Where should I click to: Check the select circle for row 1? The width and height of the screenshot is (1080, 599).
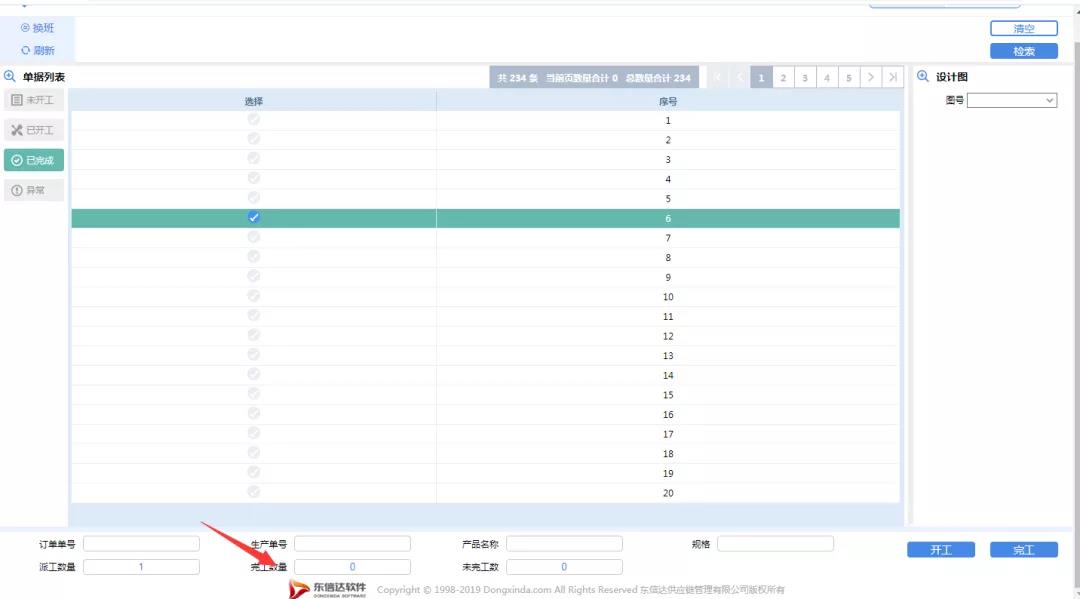tap(254, 120)
